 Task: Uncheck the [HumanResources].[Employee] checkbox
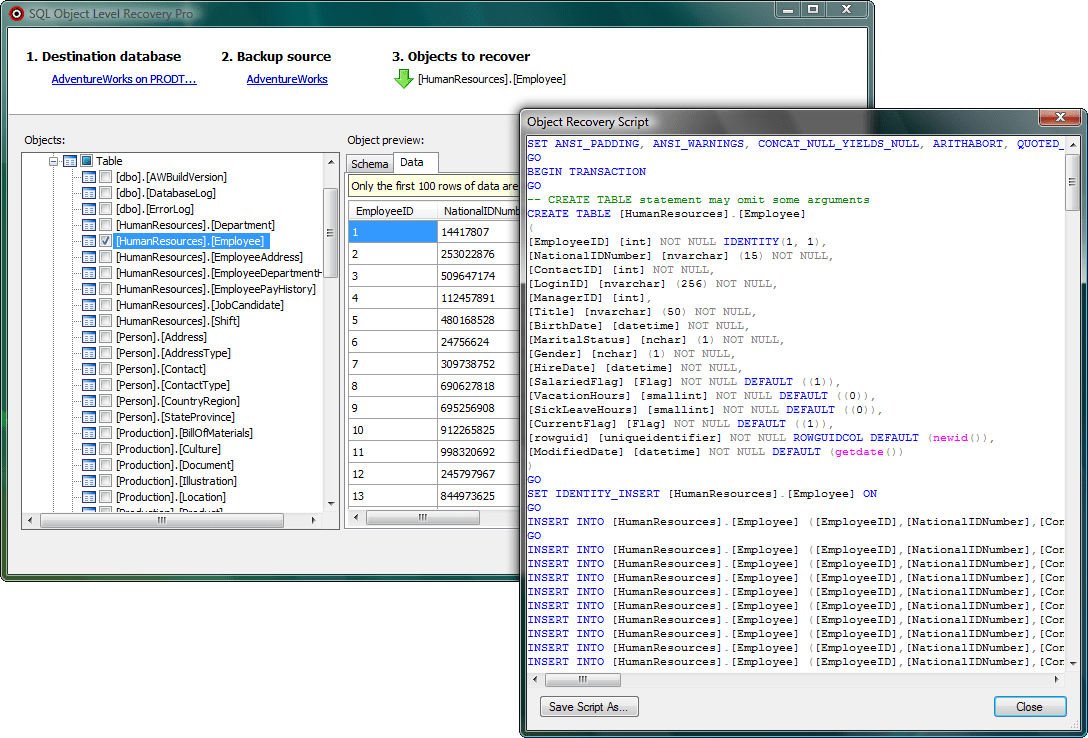pyautogui.click(x=105, y=240)
